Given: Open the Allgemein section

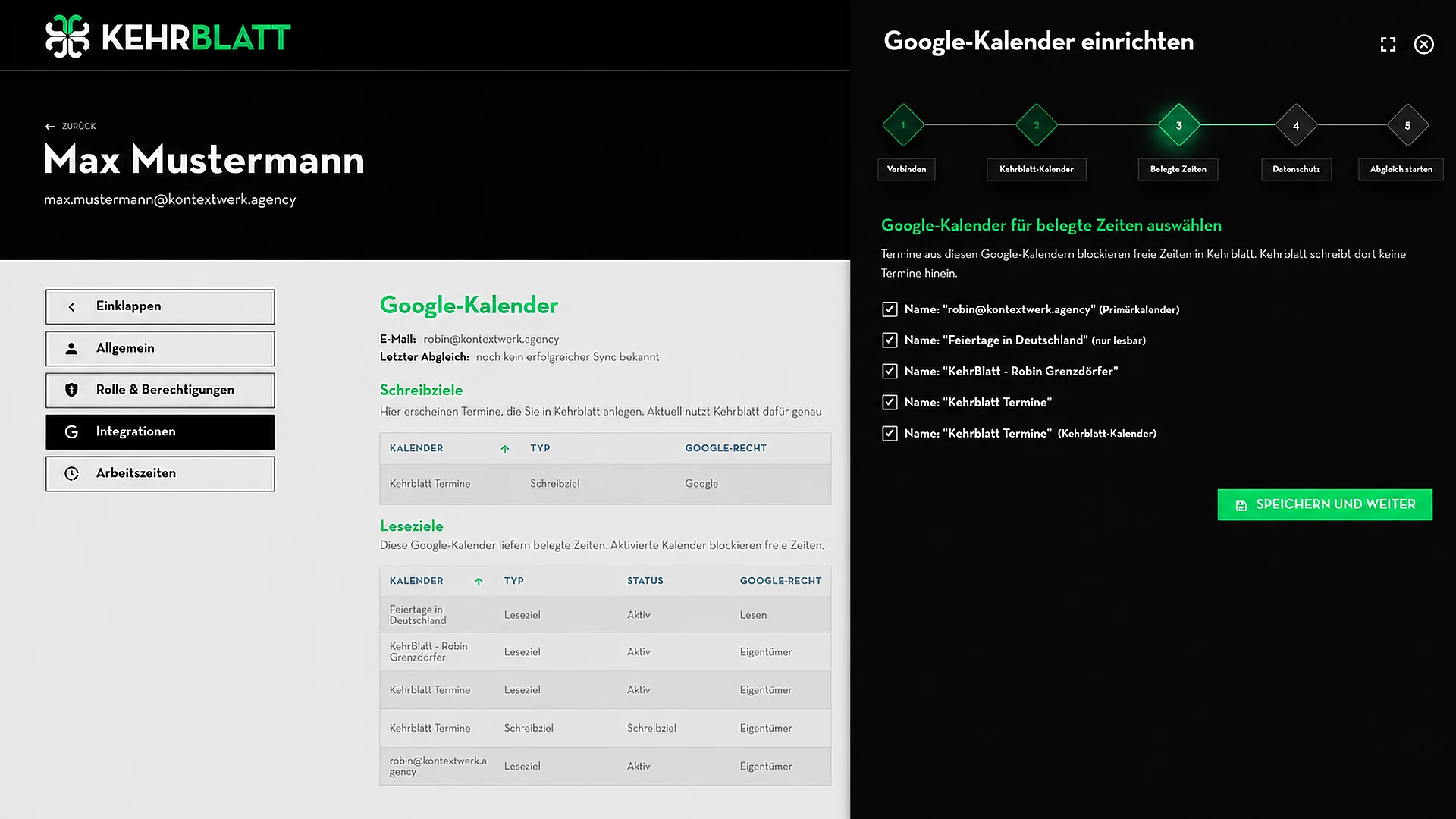Looking at the screenshot, I should [x=160, y=349].
